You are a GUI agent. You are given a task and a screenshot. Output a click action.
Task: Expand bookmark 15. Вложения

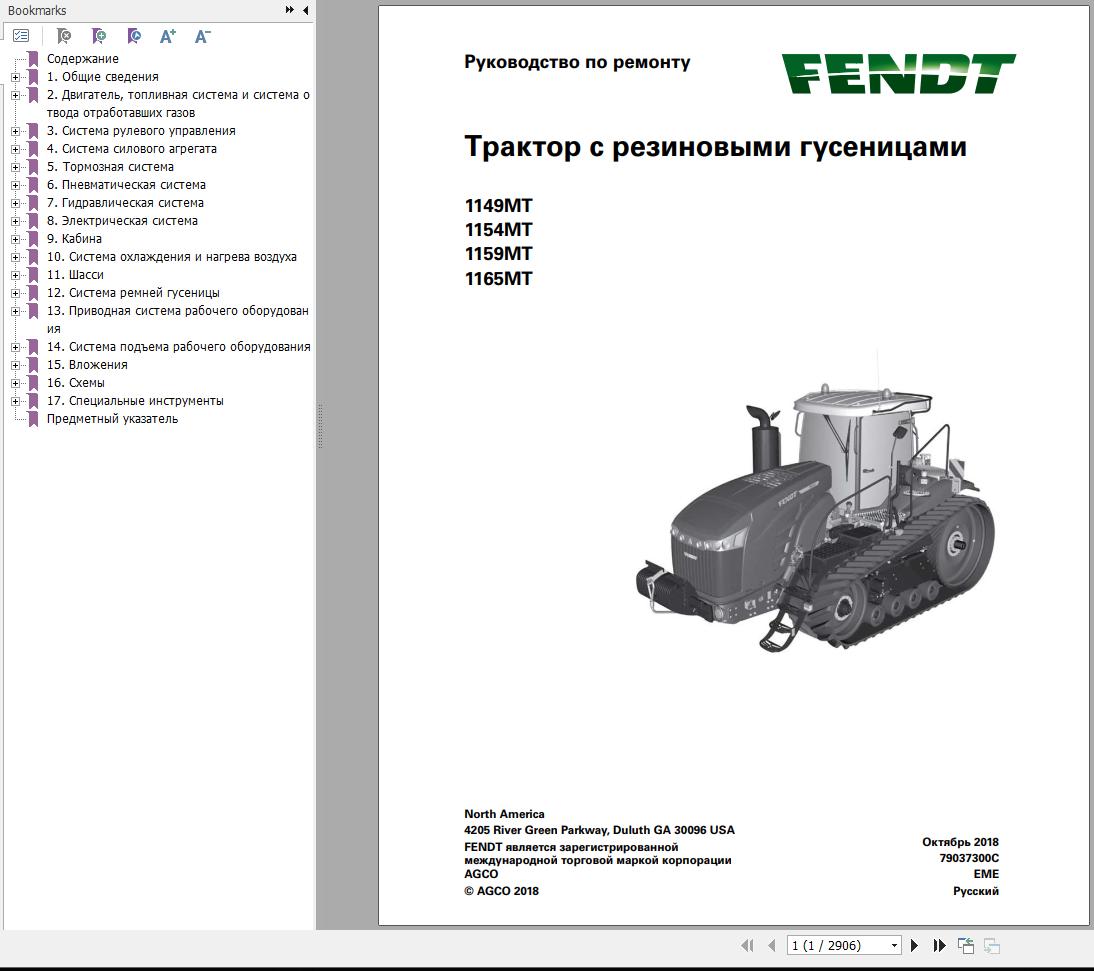(x=15, y=365)
